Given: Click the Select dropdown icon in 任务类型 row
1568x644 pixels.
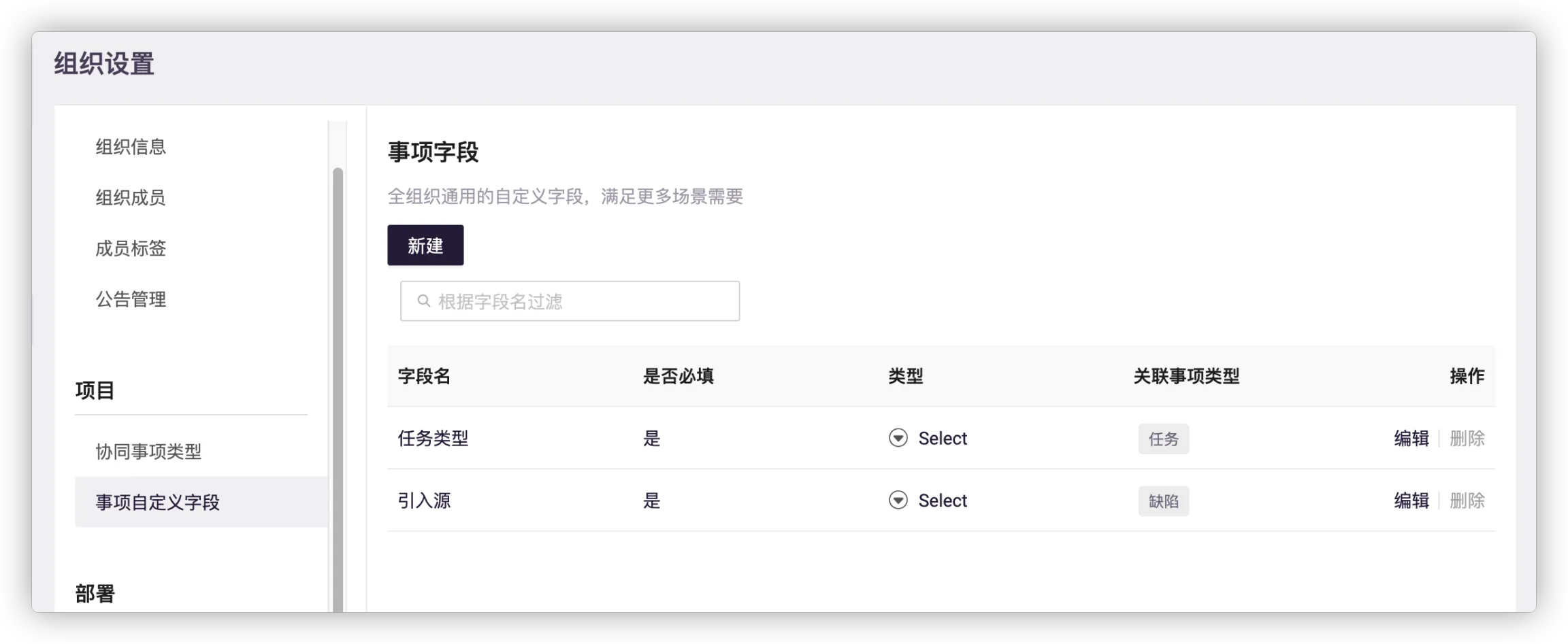Looking at the screenshot, I should pyautogui.click(x=898, y=438).
